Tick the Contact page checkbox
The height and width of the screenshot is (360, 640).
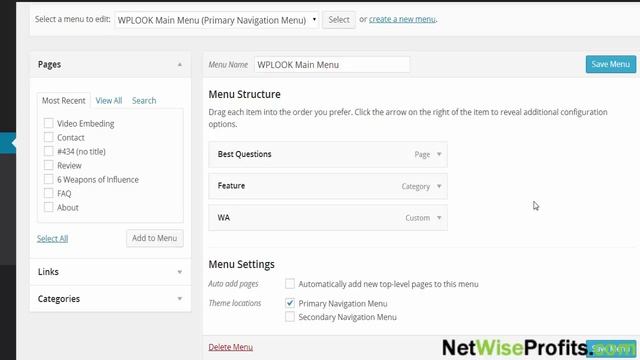point(49,137)
